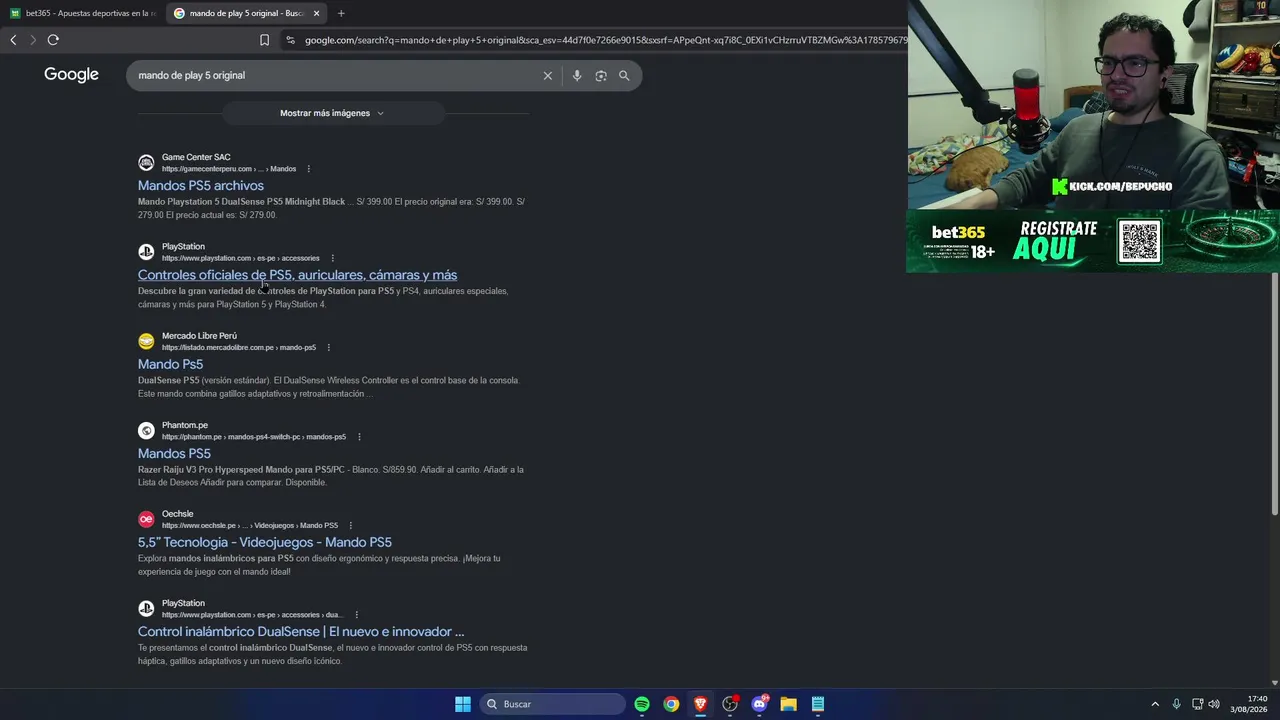Open OBS Studio from the taskbar
1280x720 pixels.
coord(730,704)
